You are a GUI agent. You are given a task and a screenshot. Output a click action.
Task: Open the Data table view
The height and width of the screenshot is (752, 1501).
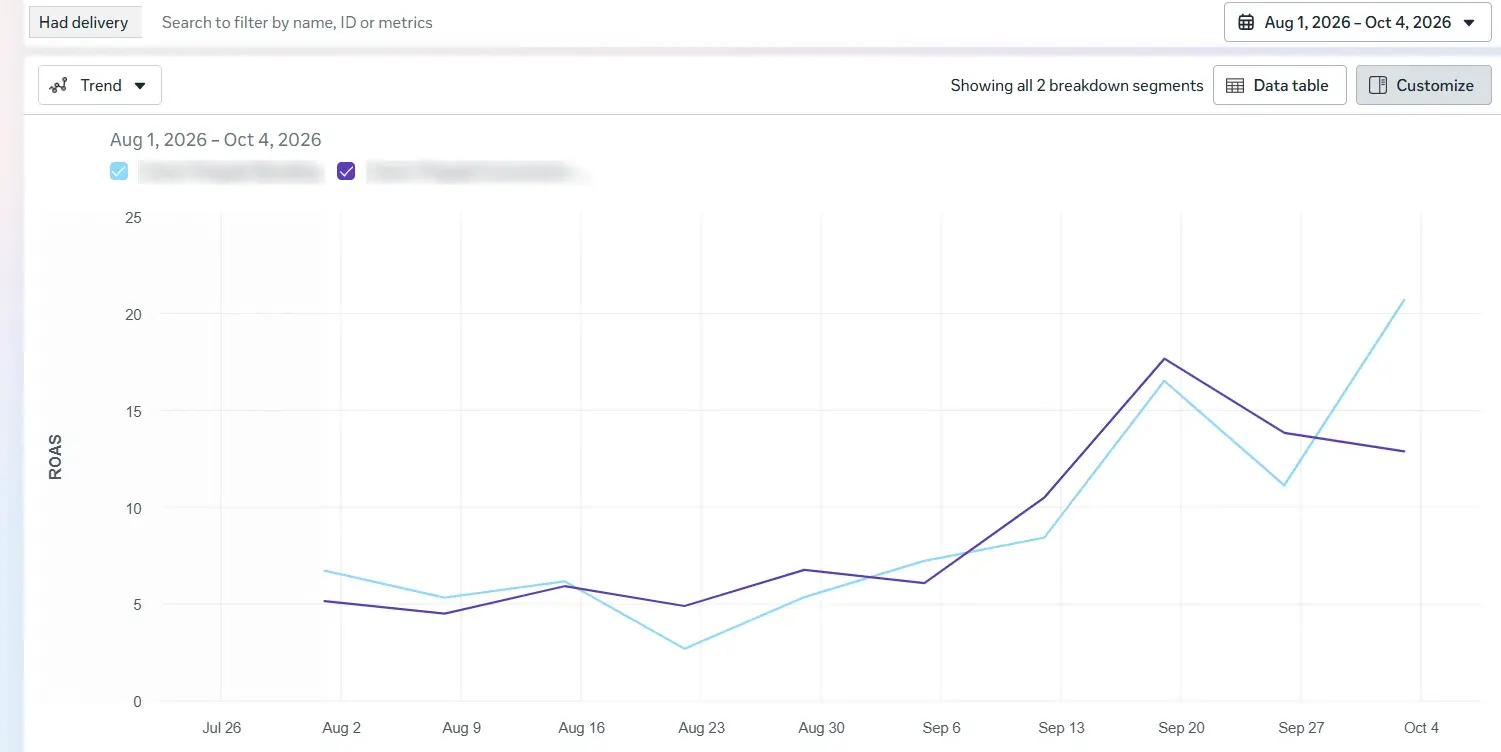[x=1280, y=85]
